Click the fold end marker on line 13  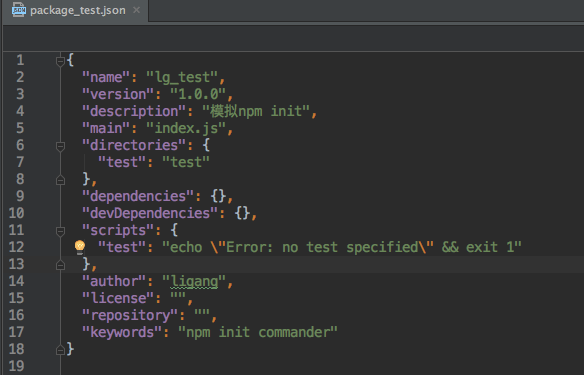click(x=60, y=265)
